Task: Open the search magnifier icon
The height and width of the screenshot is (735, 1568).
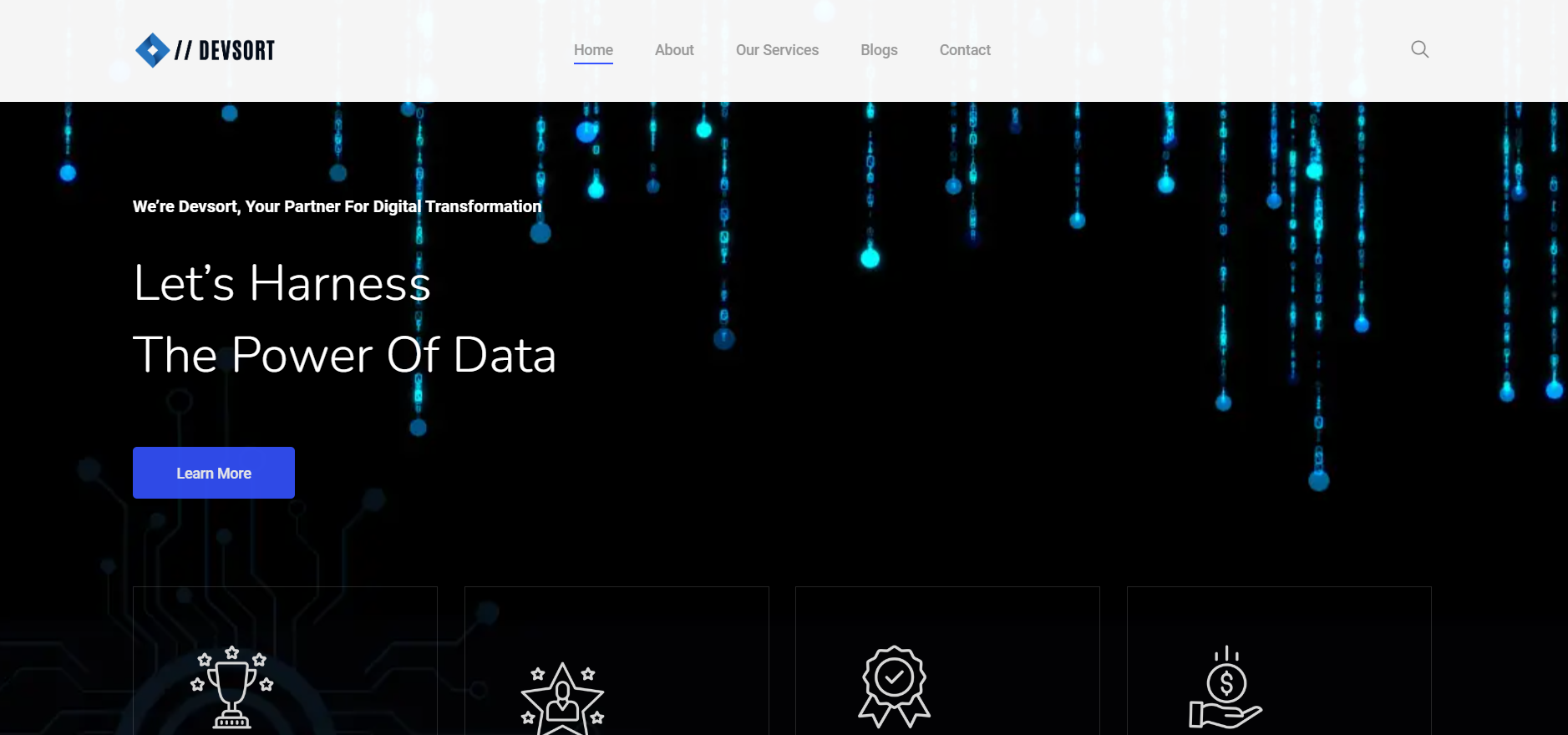Action: pos(1419,49)
